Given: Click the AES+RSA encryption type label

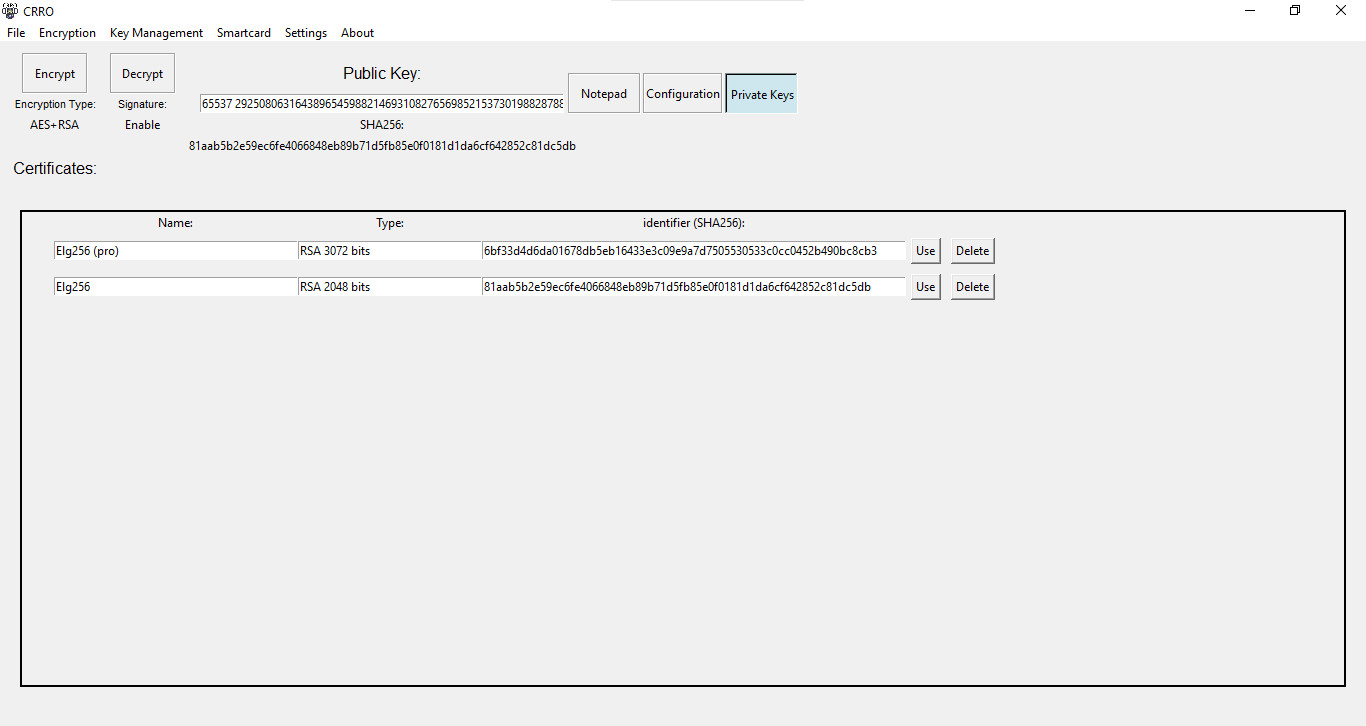Looking at the screenshot, I should 55,125.
